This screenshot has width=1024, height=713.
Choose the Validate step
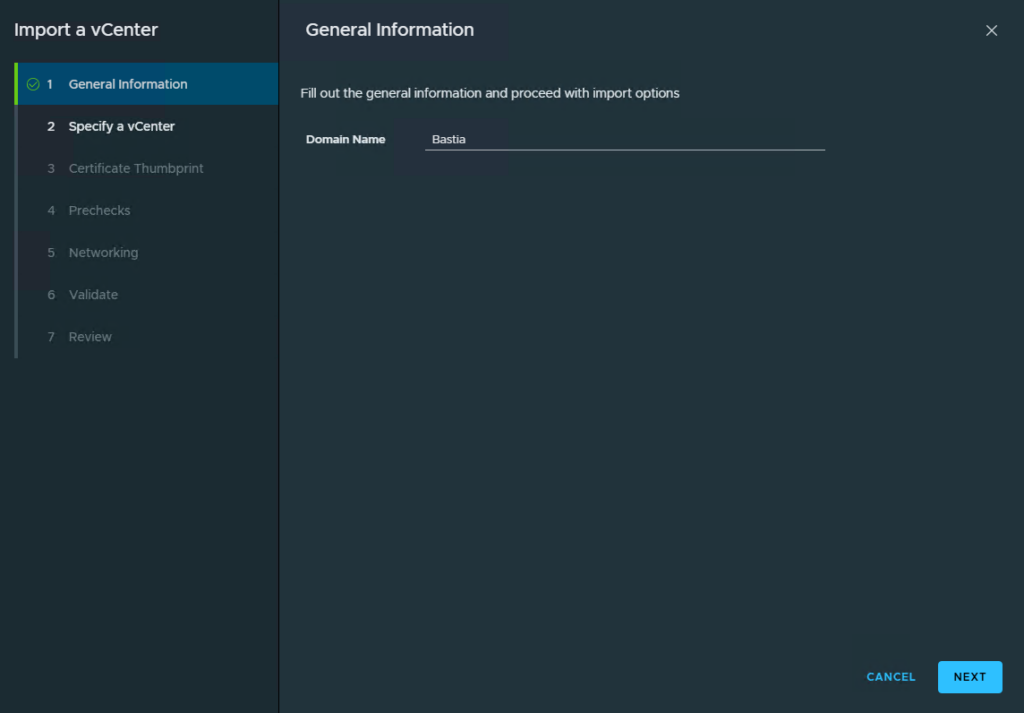pos(93,295)
